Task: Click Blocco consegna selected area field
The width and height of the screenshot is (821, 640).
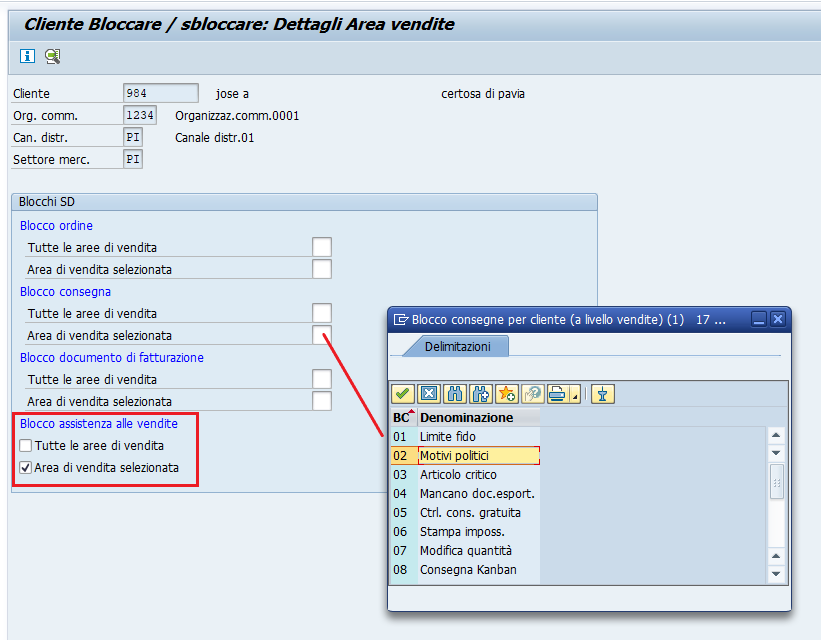Action: 321,335
